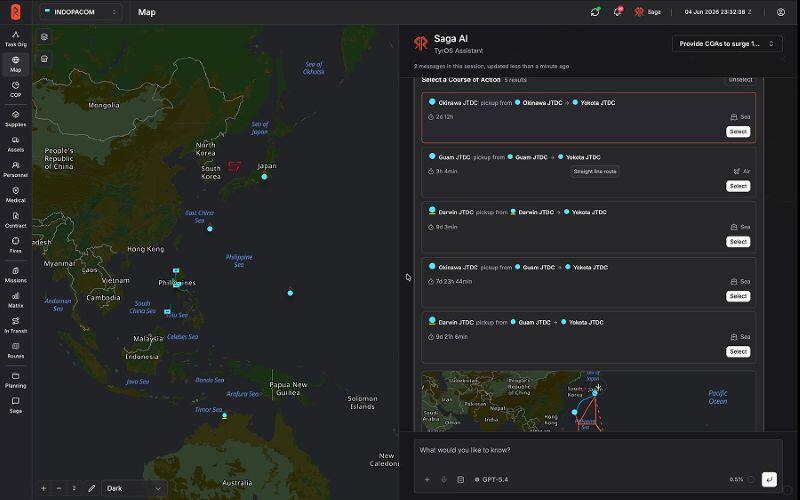Click the Straight line route tag
Viewport: 800px width, 500px height.
click(595, 171)
